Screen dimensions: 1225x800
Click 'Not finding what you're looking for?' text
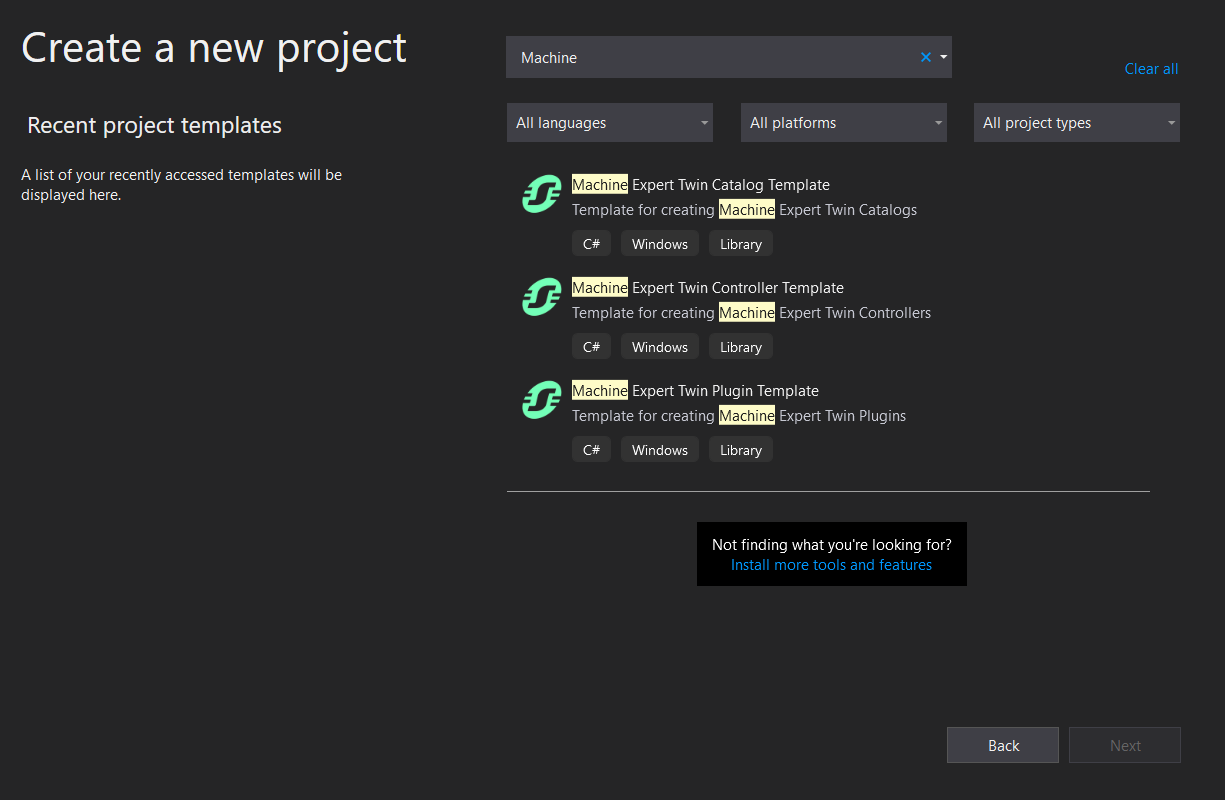coord(832,545)
